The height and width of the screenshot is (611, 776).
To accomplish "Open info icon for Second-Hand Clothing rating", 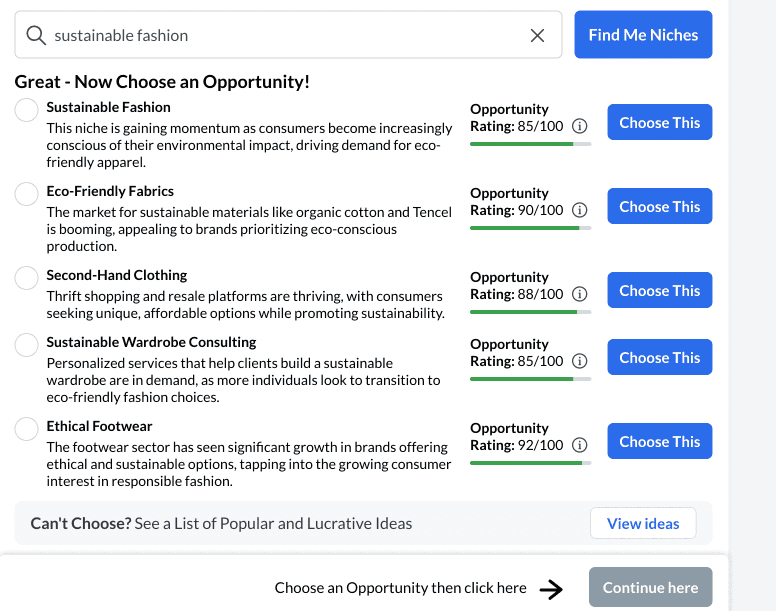I will (580, 294).
